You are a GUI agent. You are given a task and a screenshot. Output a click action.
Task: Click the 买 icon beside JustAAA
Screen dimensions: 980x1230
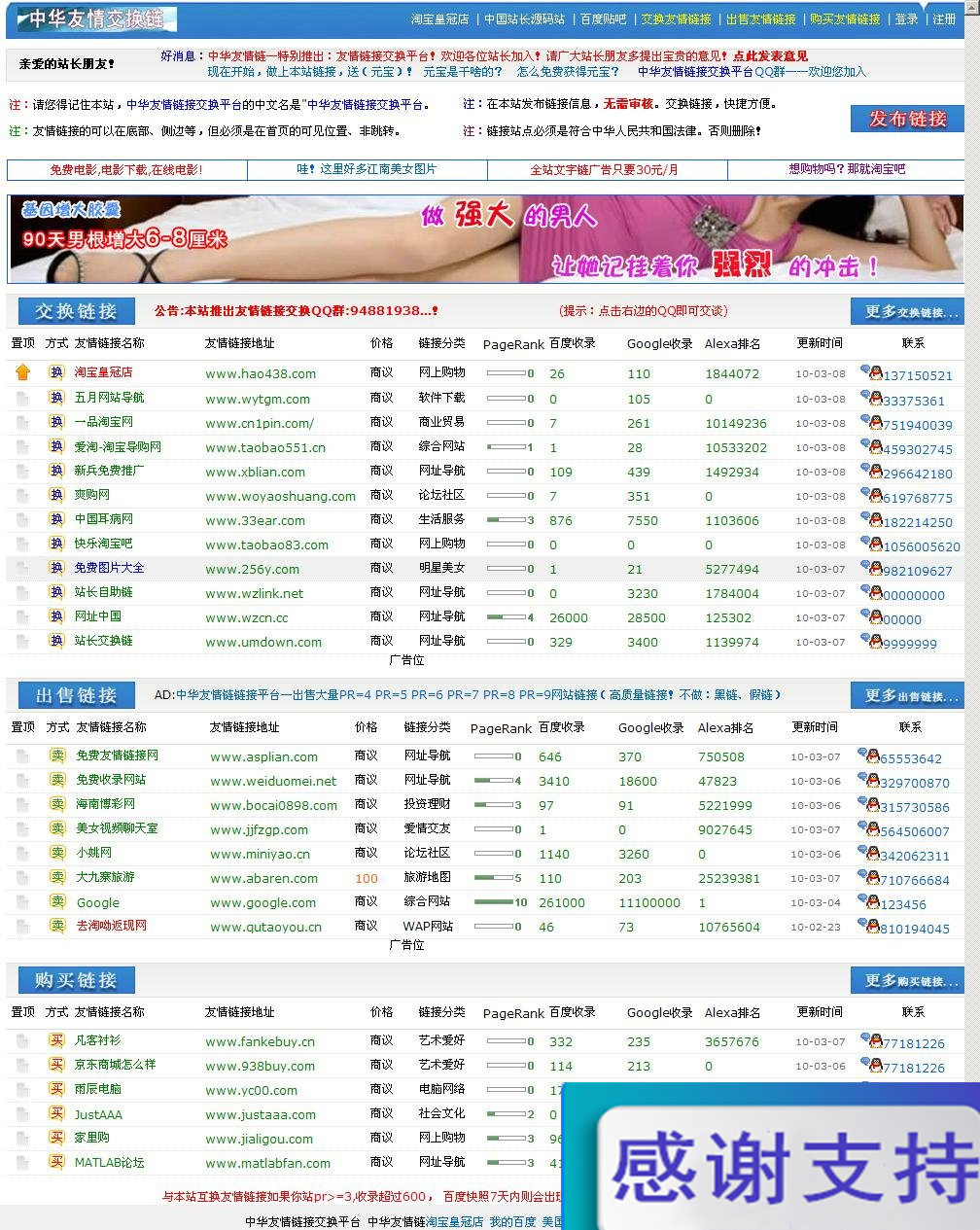(x=56, y=1113)
